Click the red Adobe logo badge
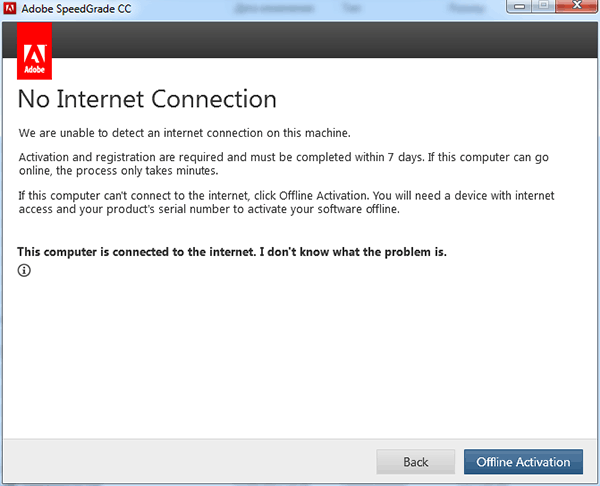Screen dimensions: 600x486 tap(34, 51)
